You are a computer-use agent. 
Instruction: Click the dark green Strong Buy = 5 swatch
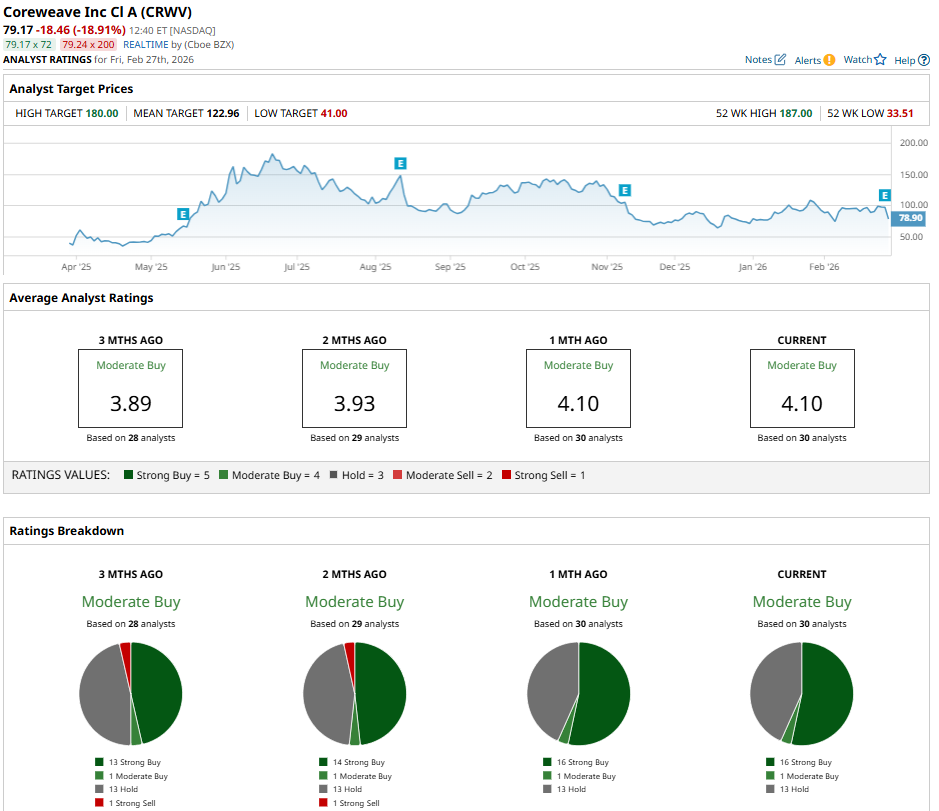coord(128,475)
